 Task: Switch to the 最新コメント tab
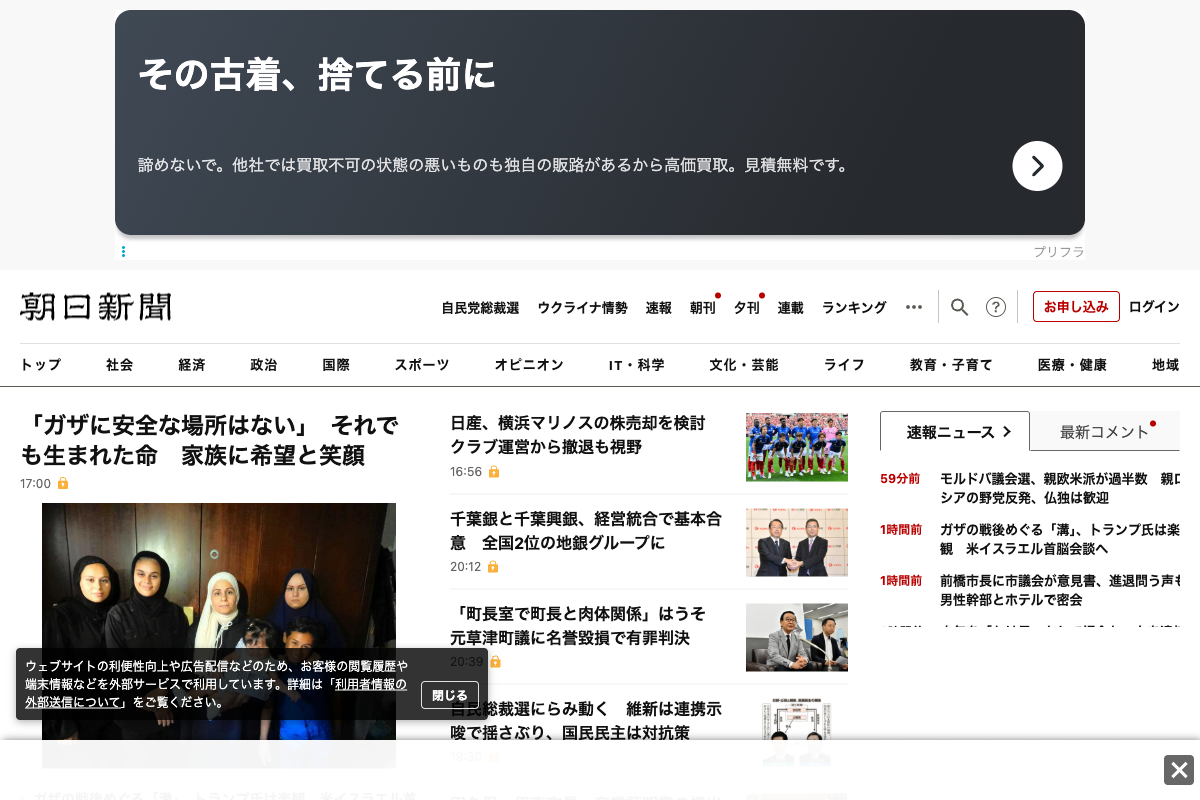click(x=1104, y=432)
